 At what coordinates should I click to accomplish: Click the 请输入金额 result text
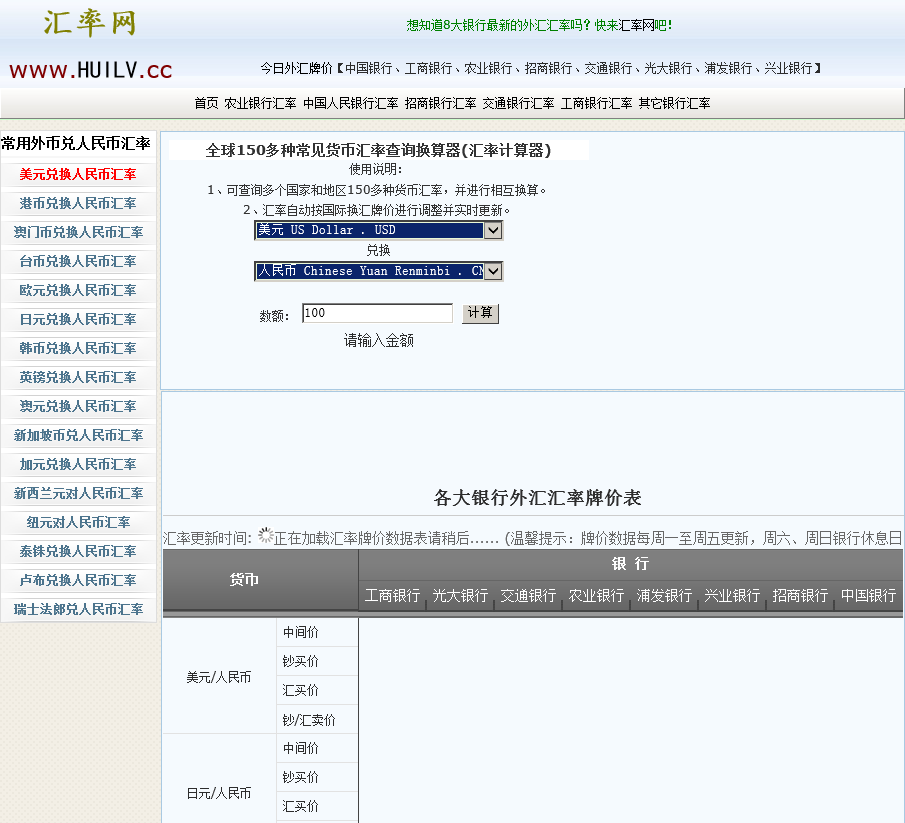point(379,341)
